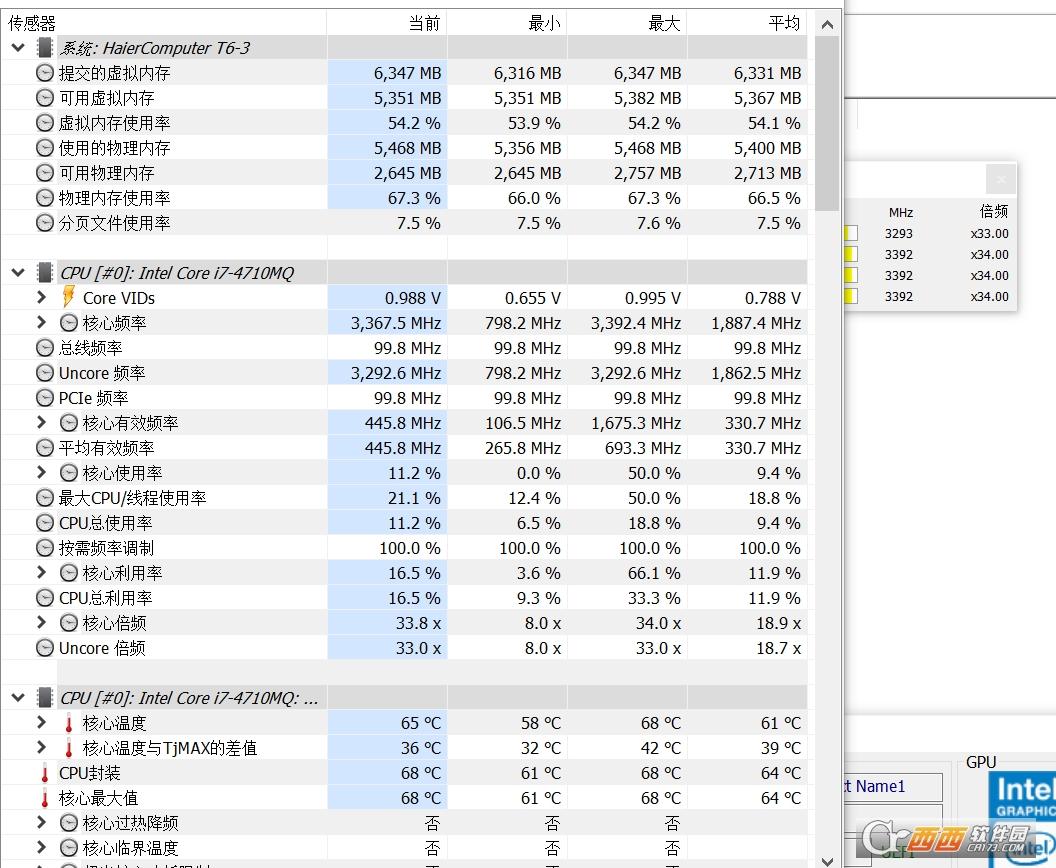Image resolution: width=1056 pixels, height=868 pixels.
Task: Expand the 核心使用率 row
Action: [42, 473]
